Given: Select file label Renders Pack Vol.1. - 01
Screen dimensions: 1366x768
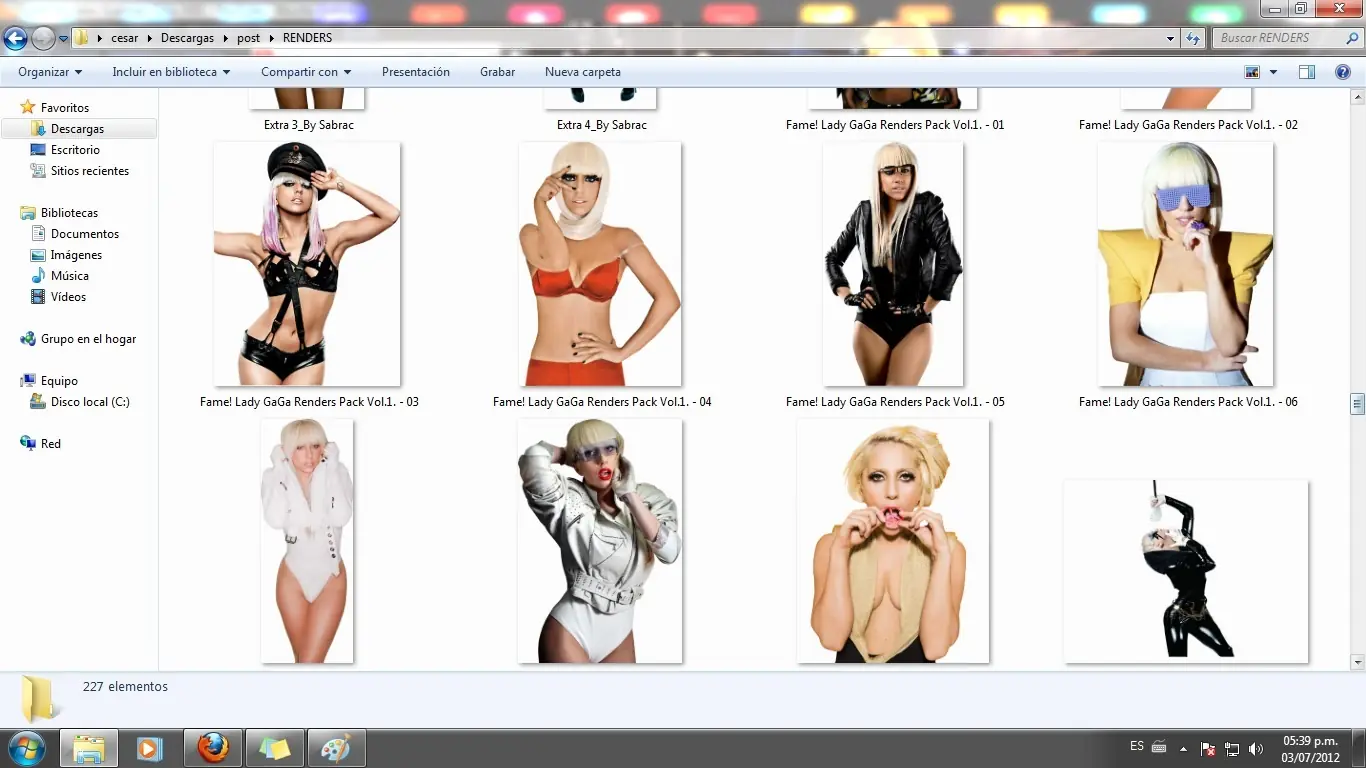Looking at the screenshot, I should [x=895, y=125].
